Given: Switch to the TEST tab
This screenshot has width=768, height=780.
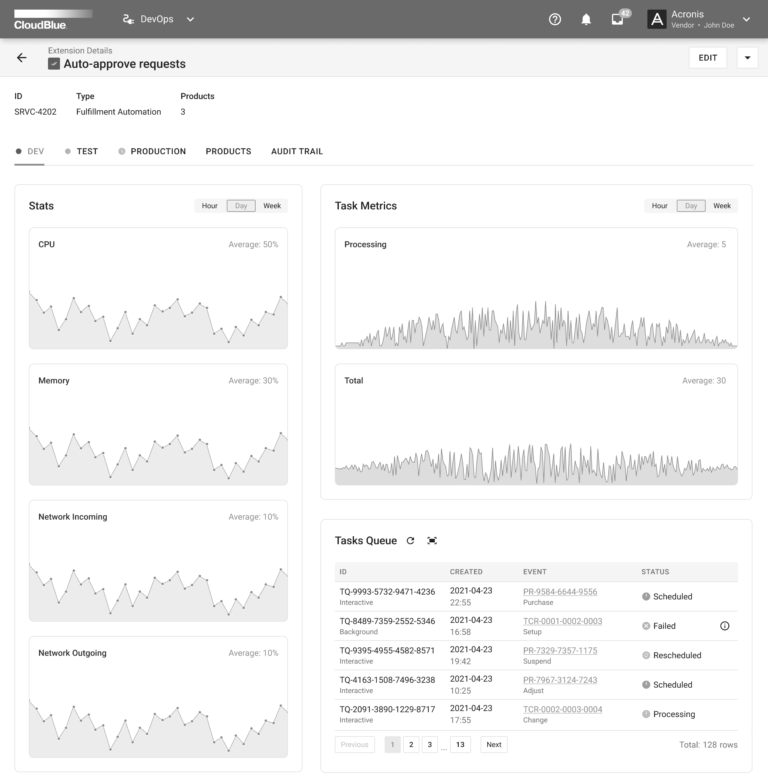Looking at the screenshot, I should [82, 151].
